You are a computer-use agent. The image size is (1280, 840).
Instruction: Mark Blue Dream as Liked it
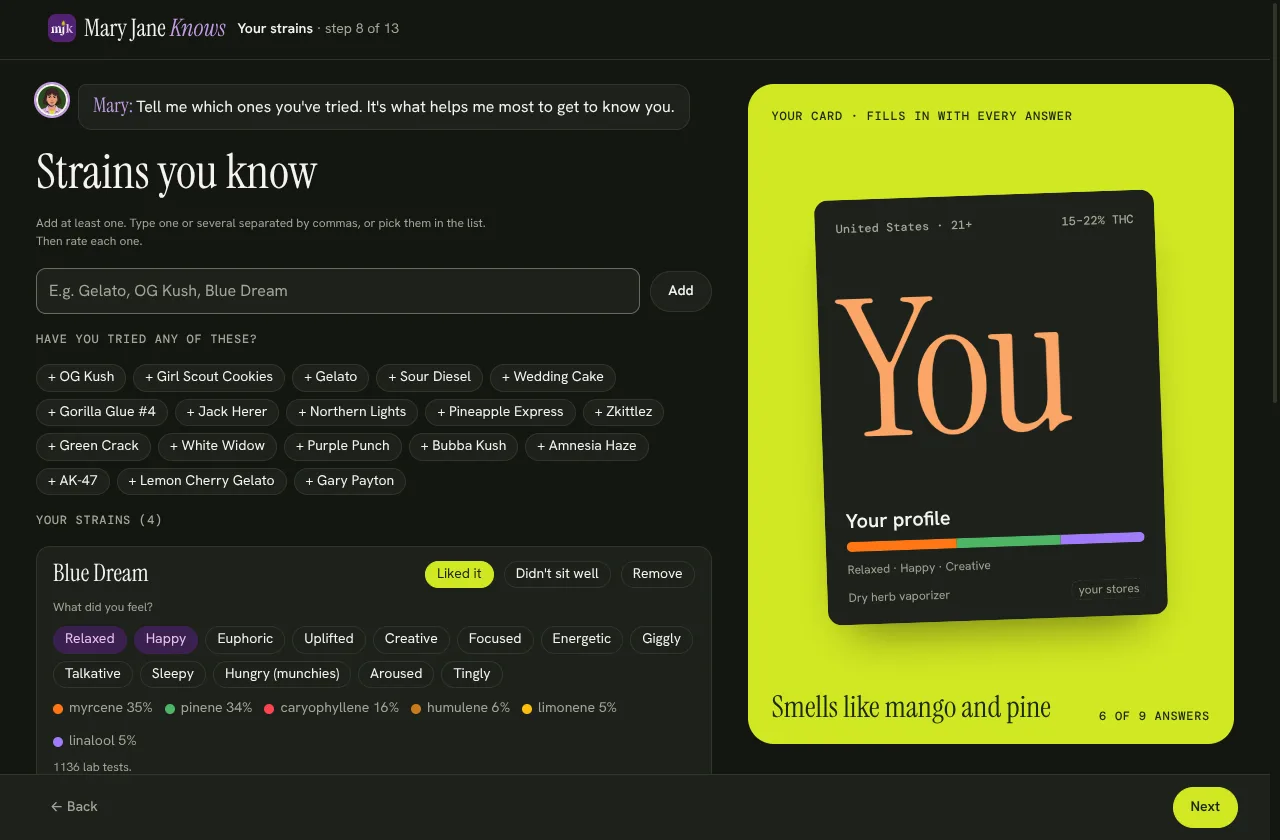pos(459,574)
